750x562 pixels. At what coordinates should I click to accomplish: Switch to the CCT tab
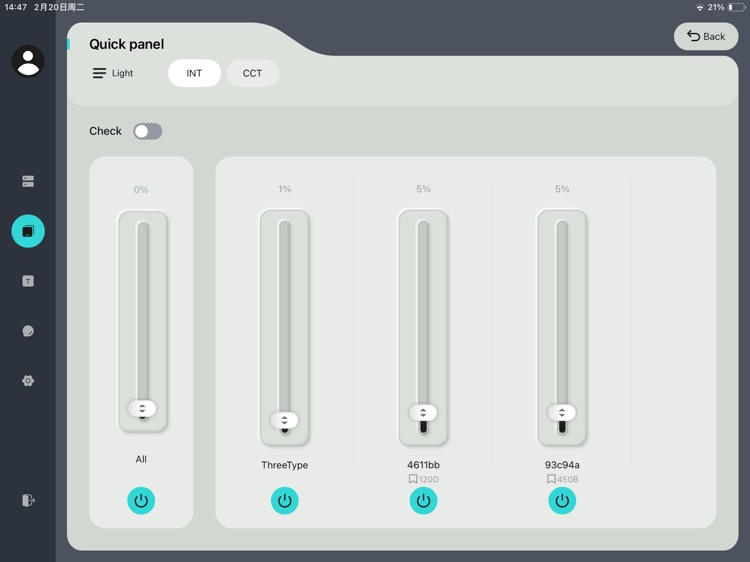(x=252, y=73)
